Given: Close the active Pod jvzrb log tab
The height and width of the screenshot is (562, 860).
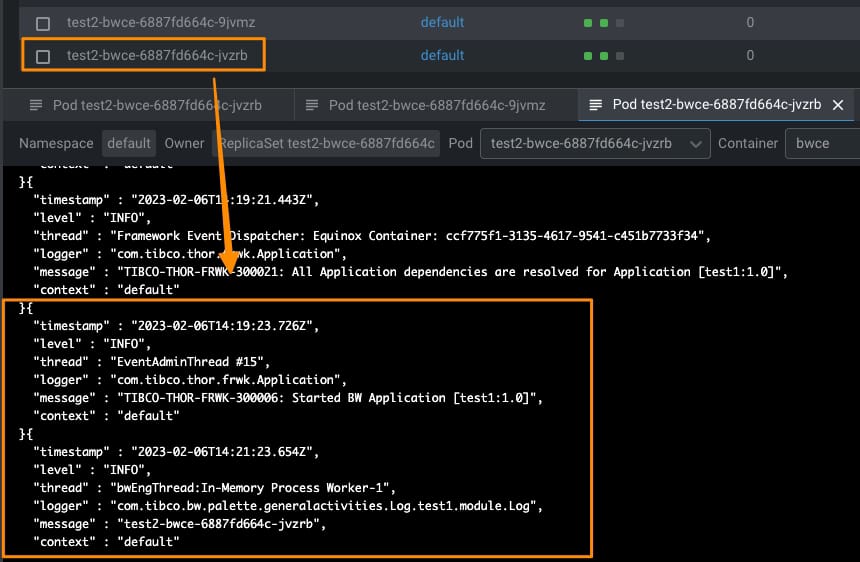Looking at the screenshot, I should tap(838, 105).
